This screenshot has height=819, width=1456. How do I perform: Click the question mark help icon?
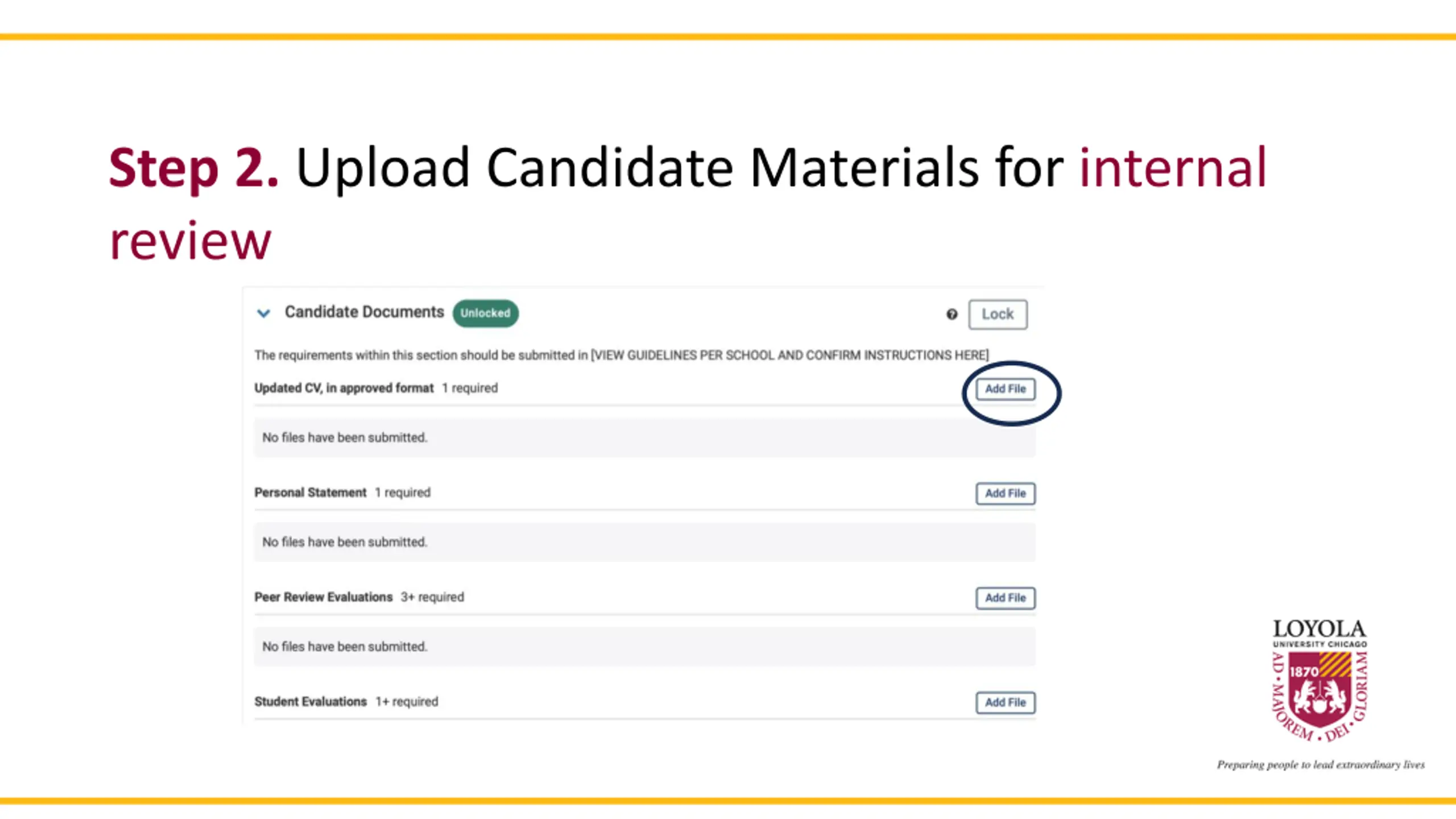tap(952, 314)
